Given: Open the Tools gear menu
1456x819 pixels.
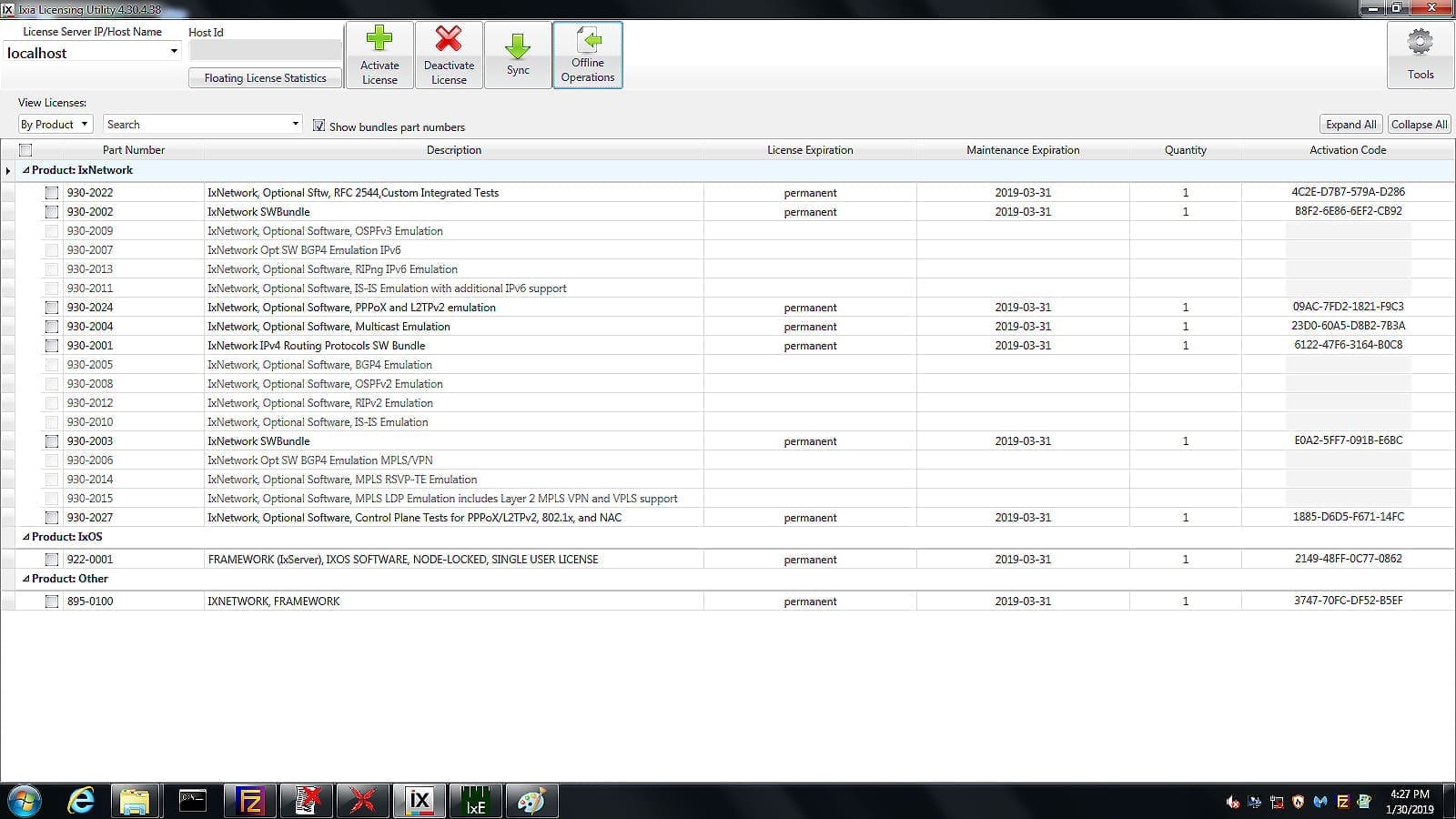Looking at the screenshot, I should point(1420,56).
